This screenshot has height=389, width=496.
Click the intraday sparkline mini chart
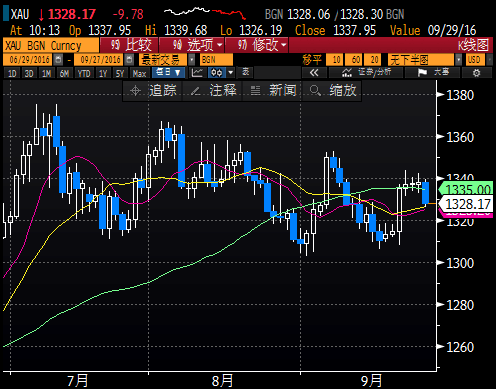[x=205, y=13]
